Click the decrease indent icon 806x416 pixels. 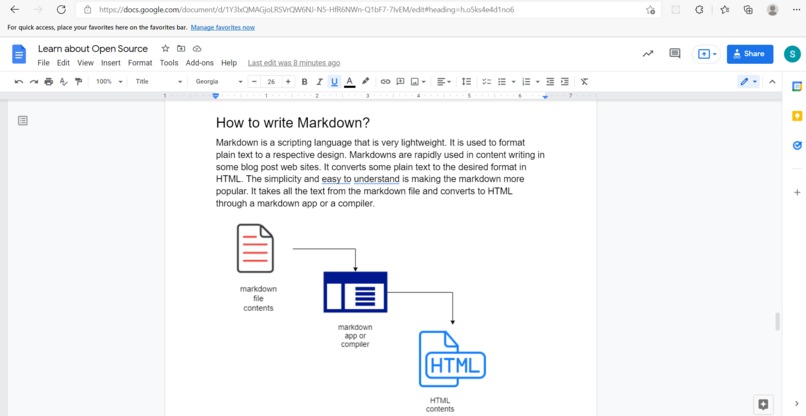550,82
